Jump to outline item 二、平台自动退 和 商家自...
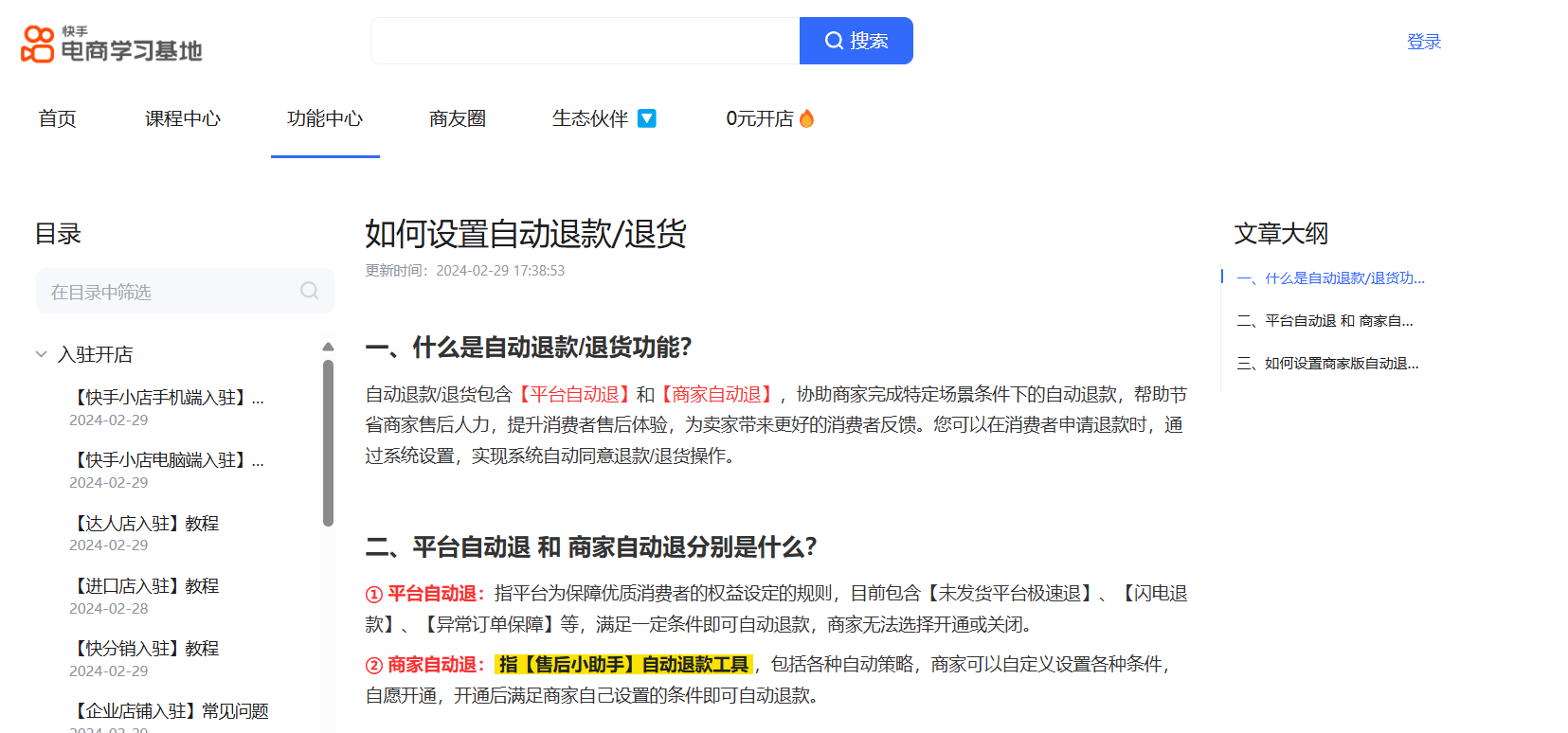The image size is (1568, 733). pos(1325,321)
